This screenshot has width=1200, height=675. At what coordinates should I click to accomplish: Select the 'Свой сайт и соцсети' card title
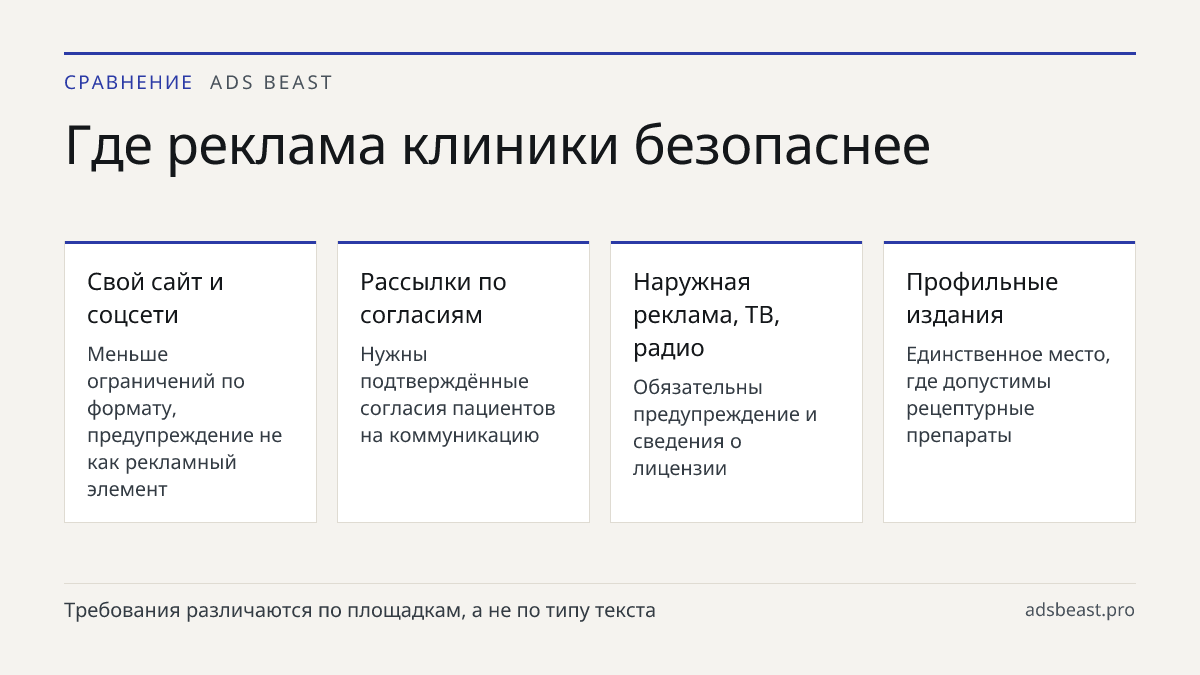(x=155, y=298)
